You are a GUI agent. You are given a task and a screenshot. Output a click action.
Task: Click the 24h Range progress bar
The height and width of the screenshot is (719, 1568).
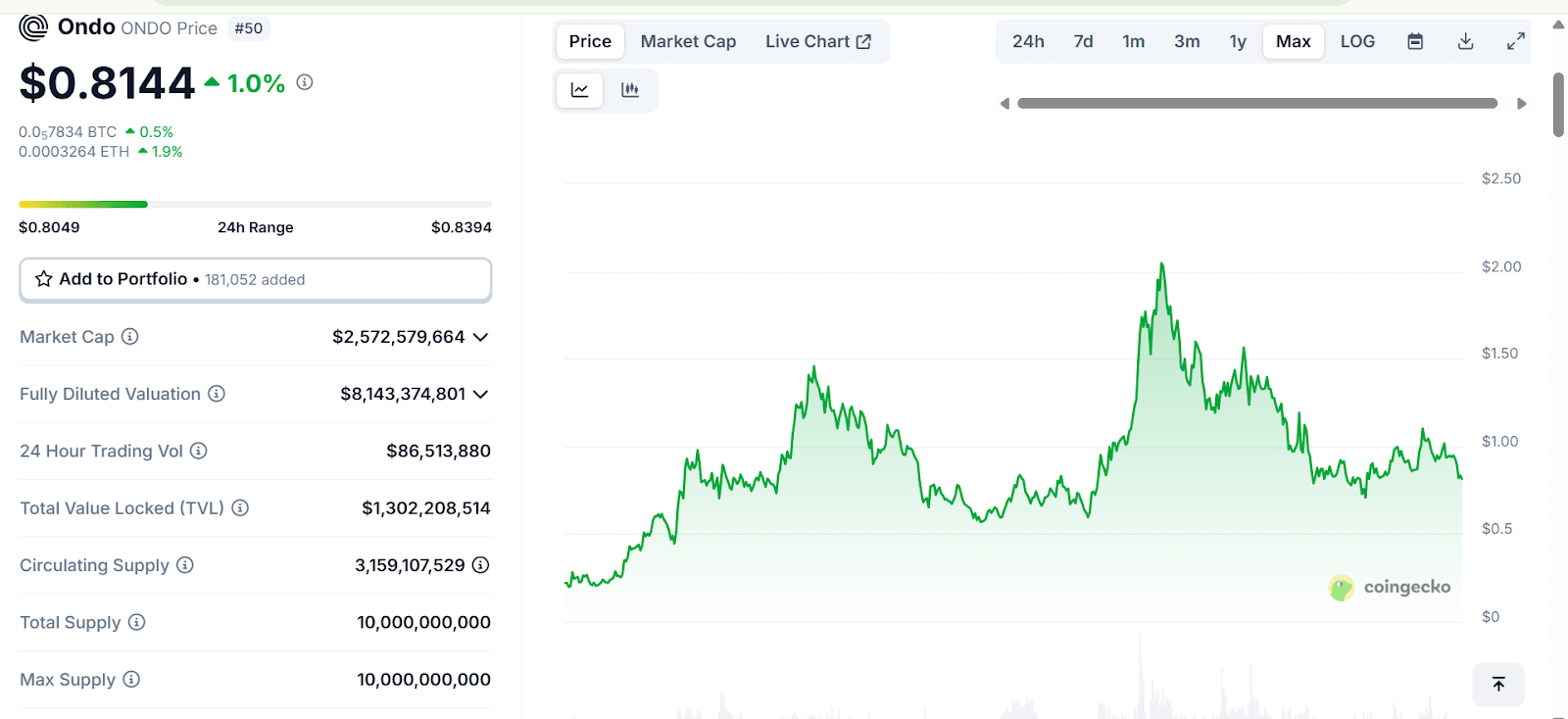[255, 204]
